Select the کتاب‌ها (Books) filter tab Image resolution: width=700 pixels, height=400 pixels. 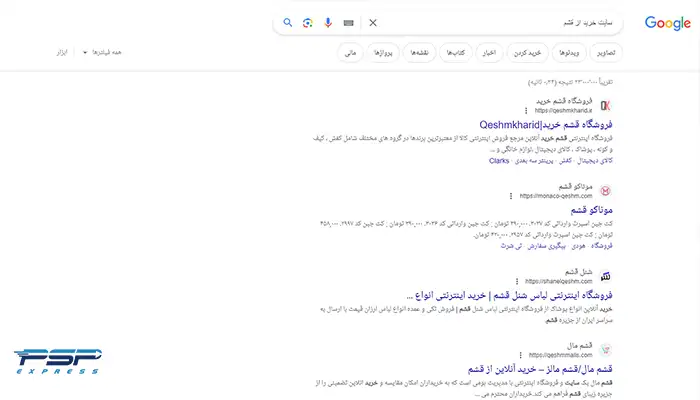455,53
